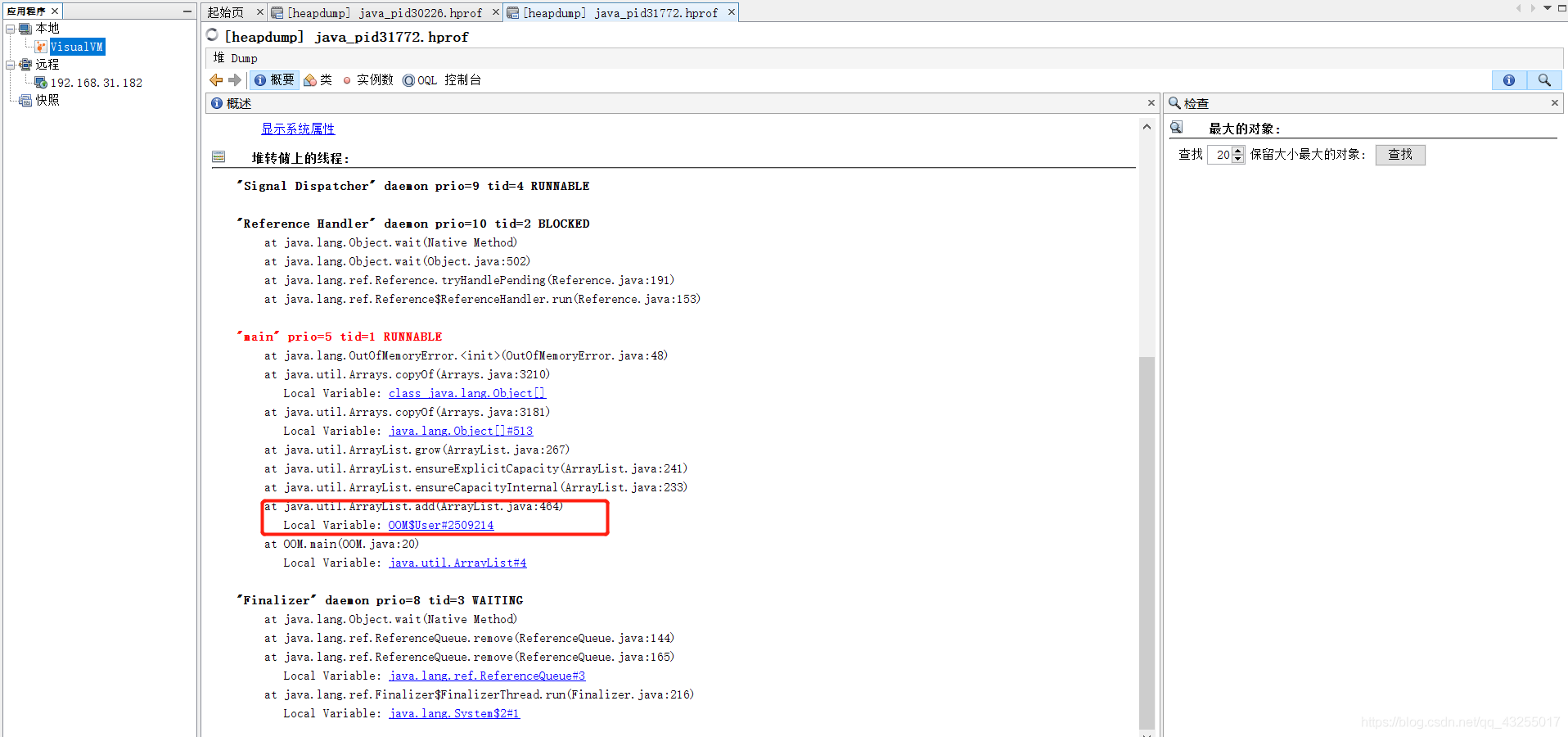
Task: Collapse the 本地 local tree node
Action: tap(11, 29)
